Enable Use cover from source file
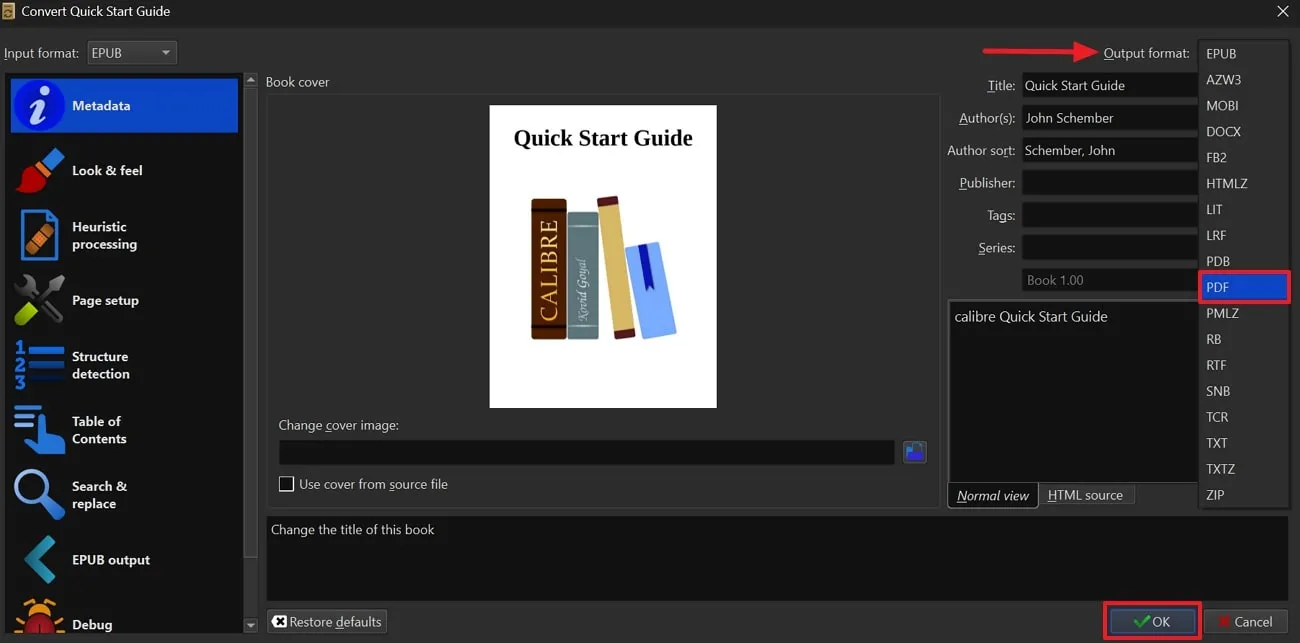Image resolution: width=1300 pixels, height=643 pixels. (x=287, y=483)
